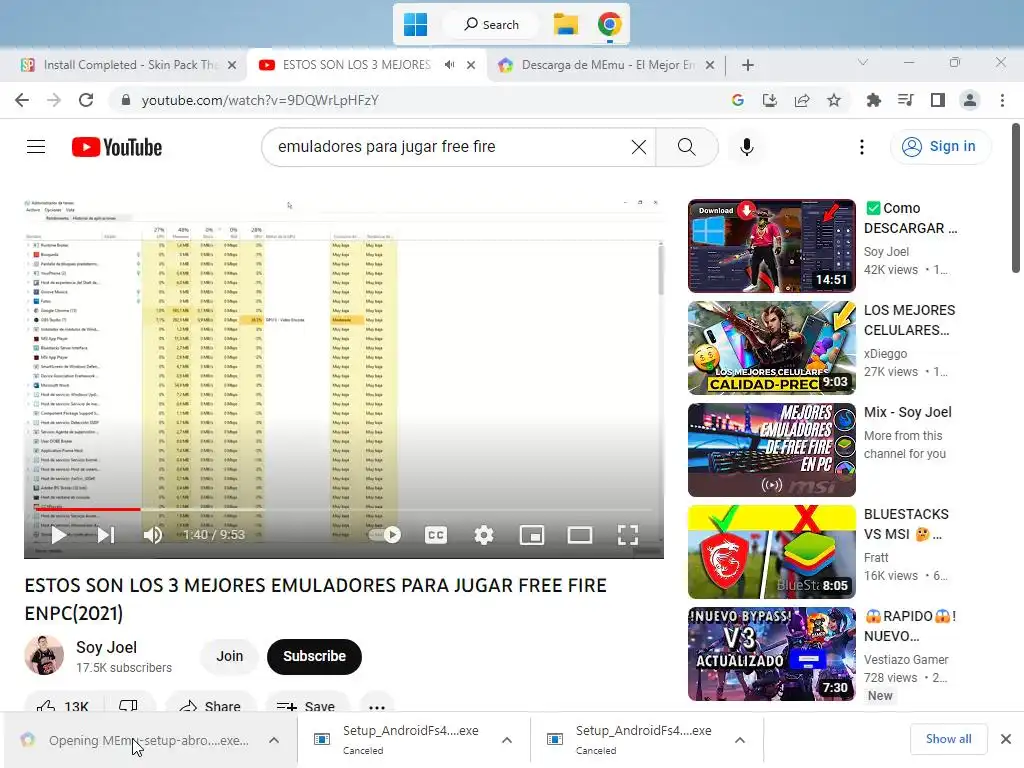Expand options for first canceled Setup_AndroidFs4 download
The width and height of the screenshot is (1024, 768).
pyautogui.click(x=507, y=740)
